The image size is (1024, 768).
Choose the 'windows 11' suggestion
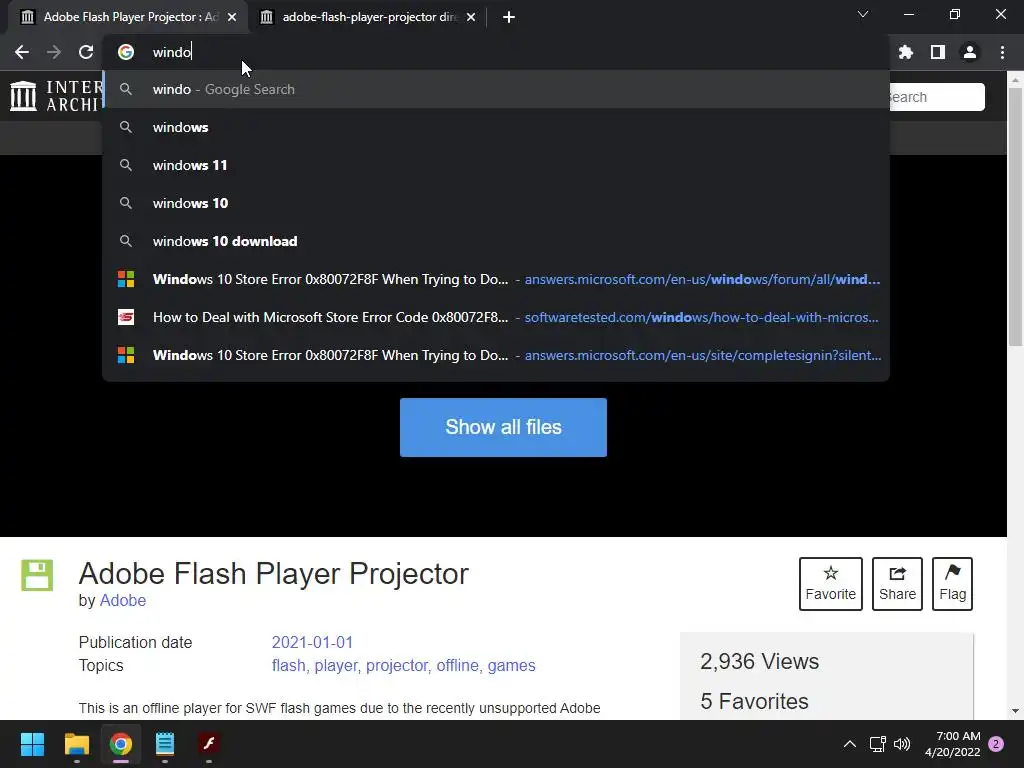tap(496, 165)
